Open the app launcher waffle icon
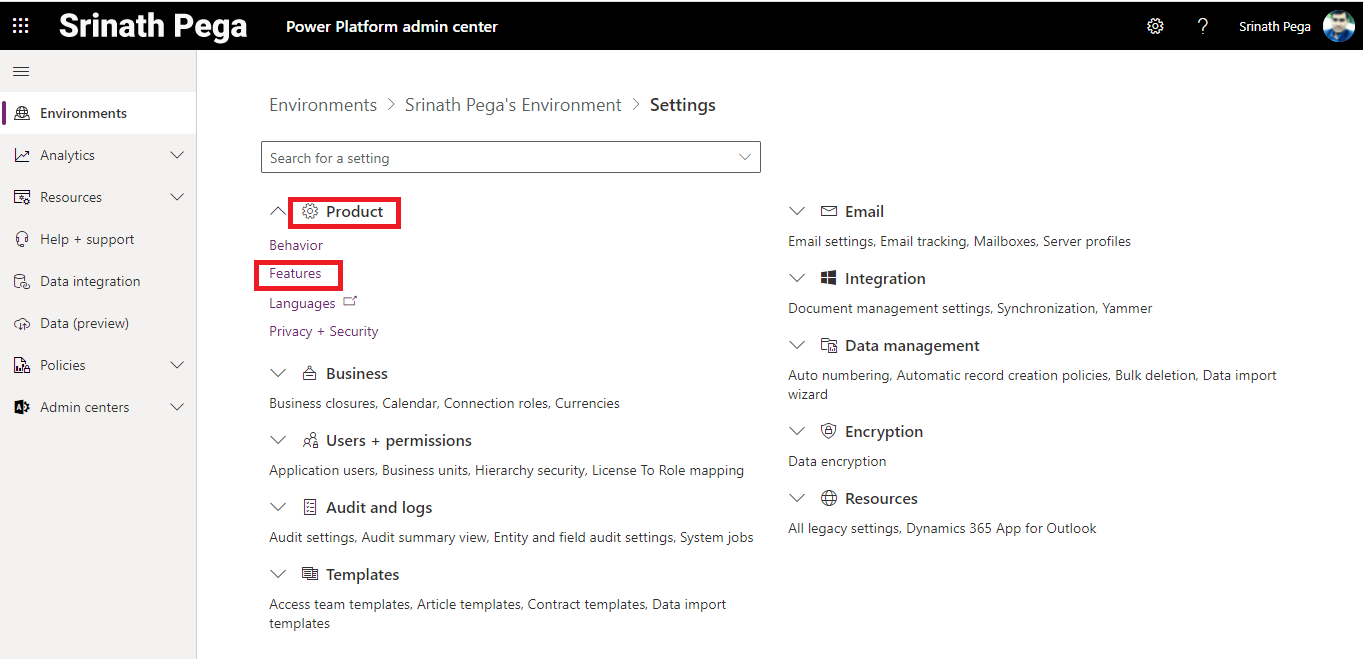The image size is (1363, 659). click(x=20, y=26)
